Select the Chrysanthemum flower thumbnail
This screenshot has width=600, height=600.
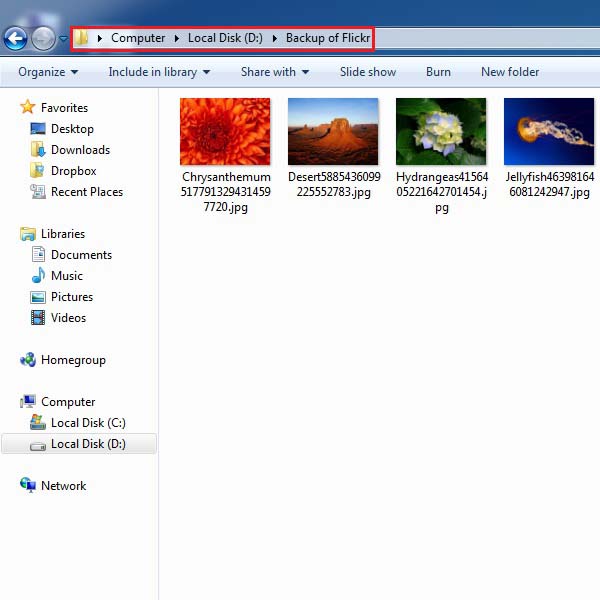pyautogui.click(x=225, y=132)
